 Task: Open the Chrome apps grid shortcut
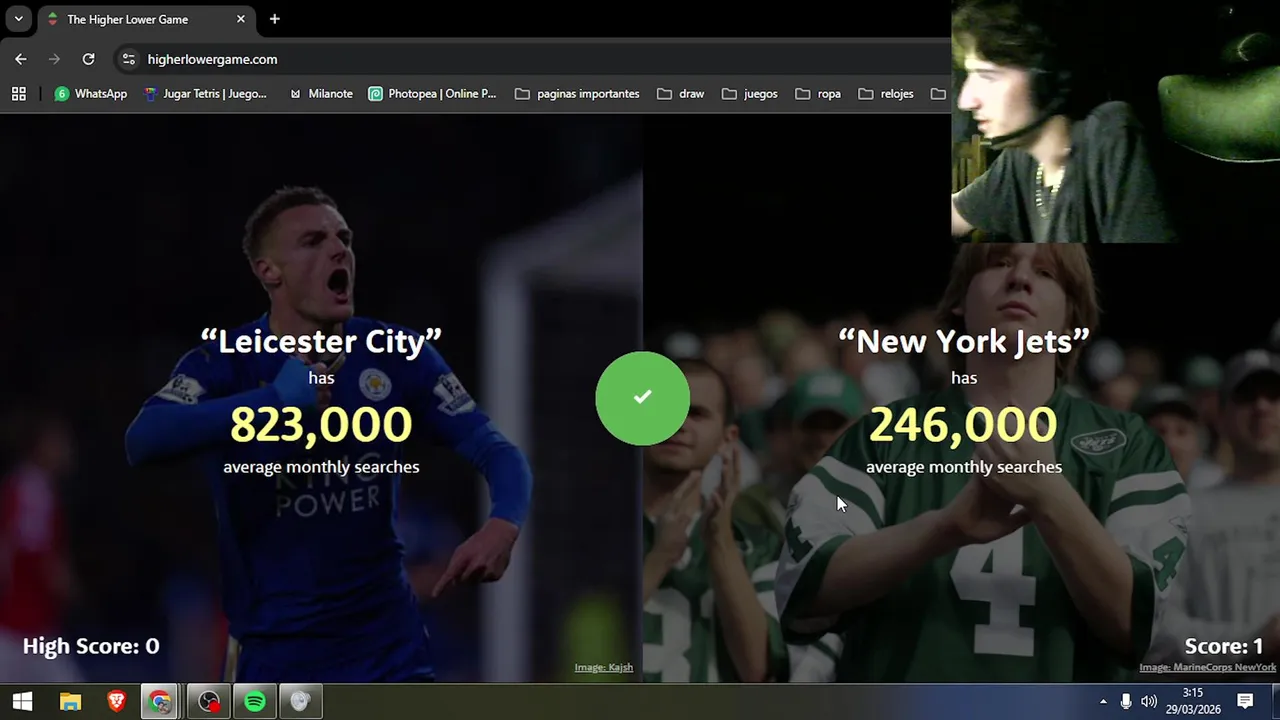point(18,94)
